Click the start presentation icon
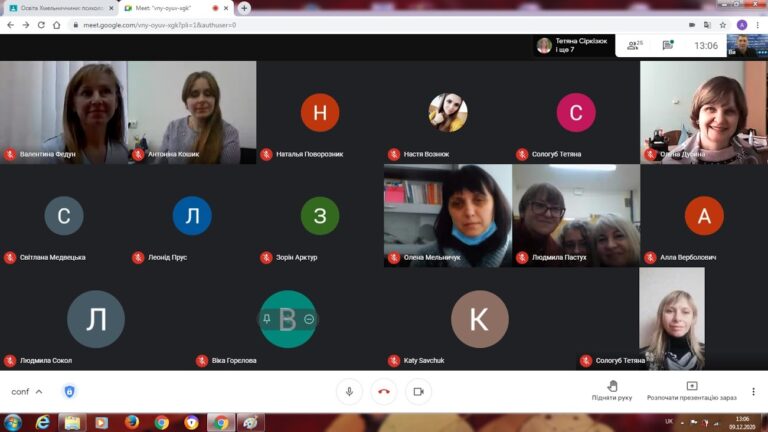The width and height of the screenshot is (768, 432). (x=692, y=386)
